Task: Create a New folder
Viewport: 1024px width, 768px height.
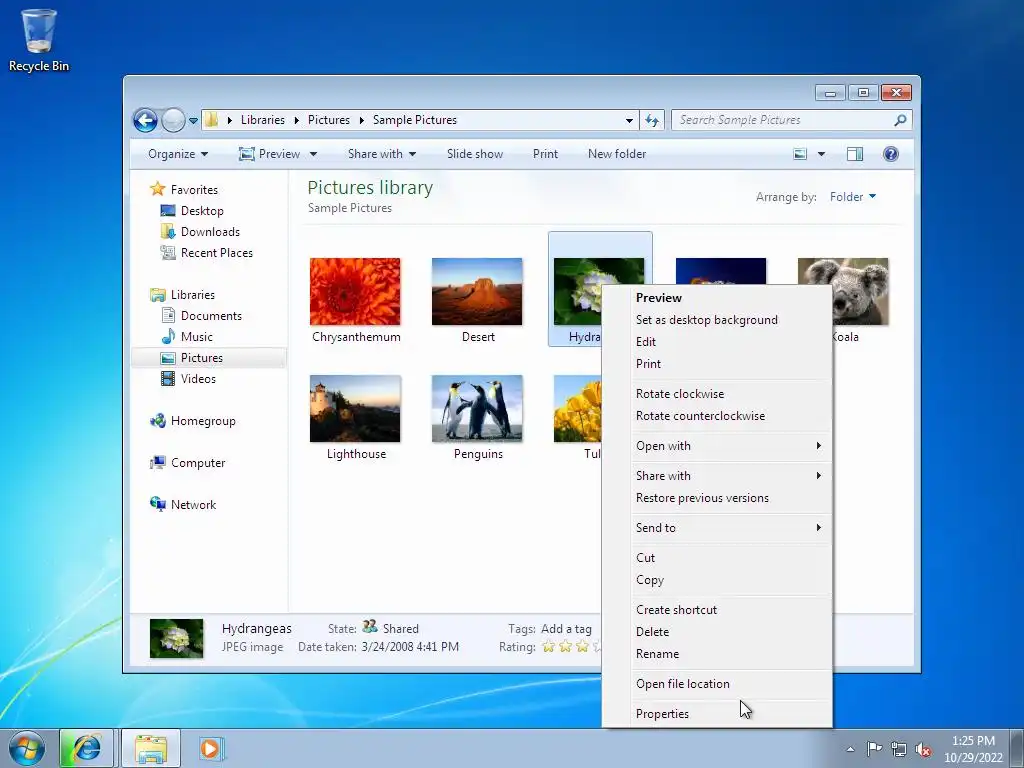Action: (x=616, y=154)
